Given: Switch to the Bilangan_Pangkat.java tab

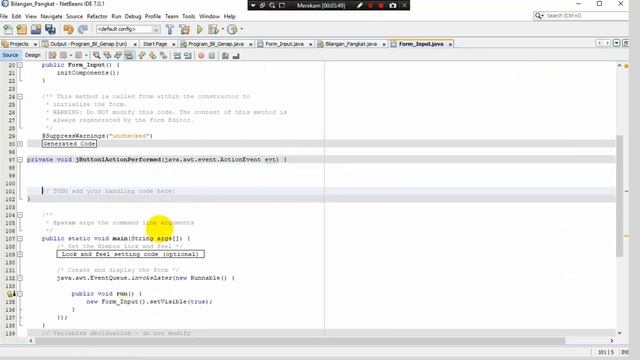Looking at the screenshot, I should (351, 44).
